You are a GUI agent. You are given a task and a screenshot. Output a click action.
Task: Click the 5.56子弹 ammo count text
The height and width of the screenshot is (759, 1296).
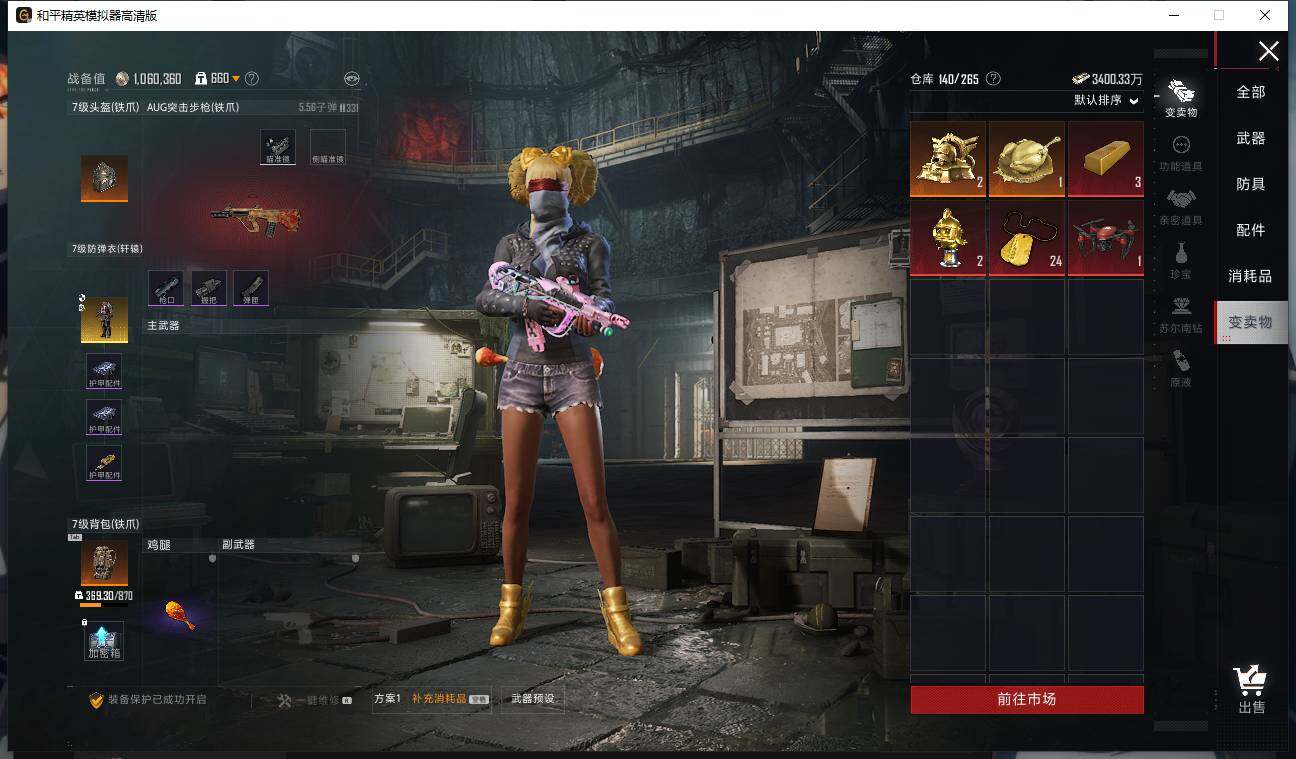tap(328, 107)
